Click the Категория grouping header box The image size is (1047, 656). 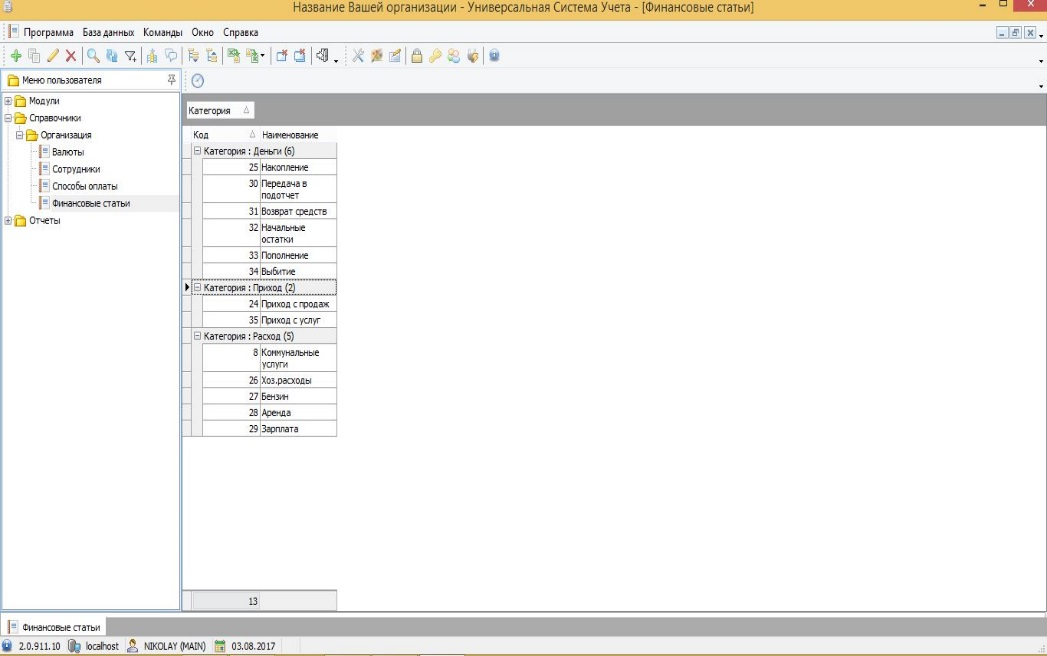(x=219, y=110)
